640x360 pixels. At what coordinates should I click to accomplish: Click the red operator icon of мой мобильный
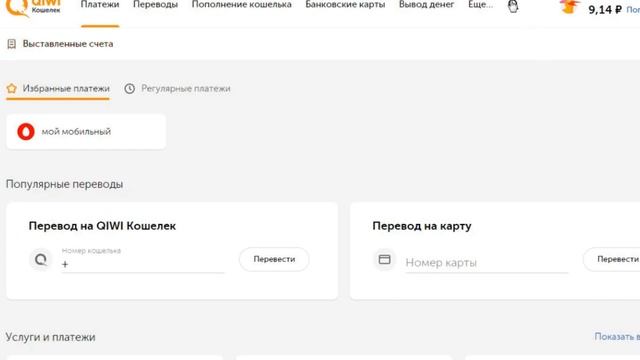[x=26, y=131]
